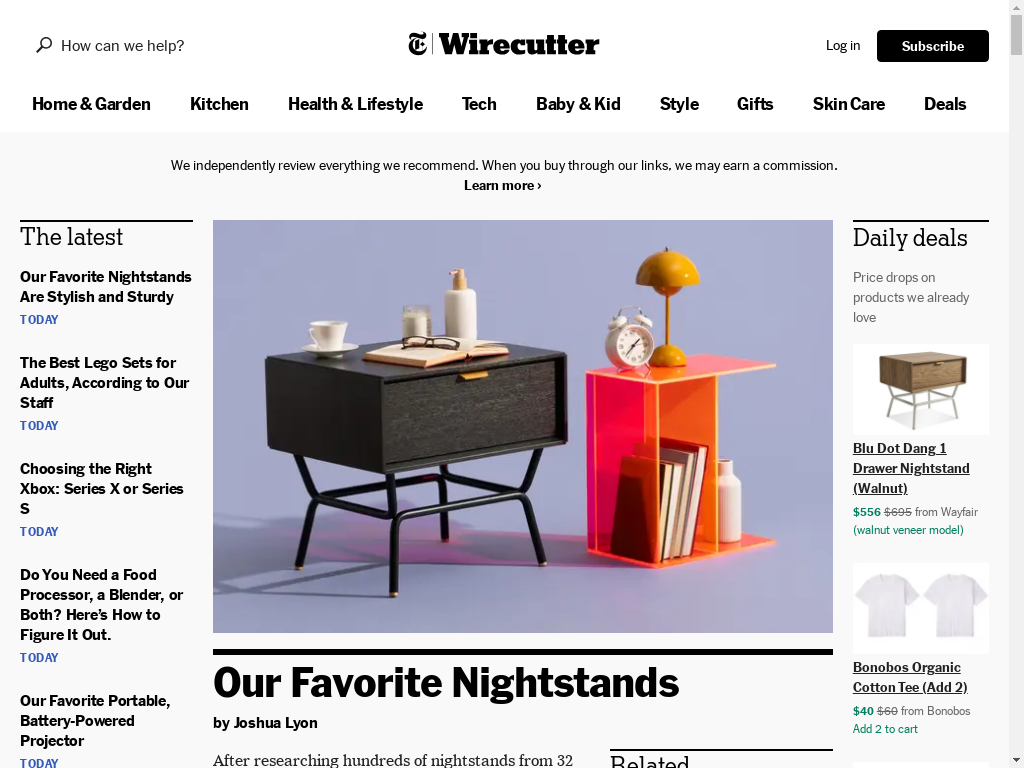Click the Subscribe button
1024x768 pixels.
[933, 46]
